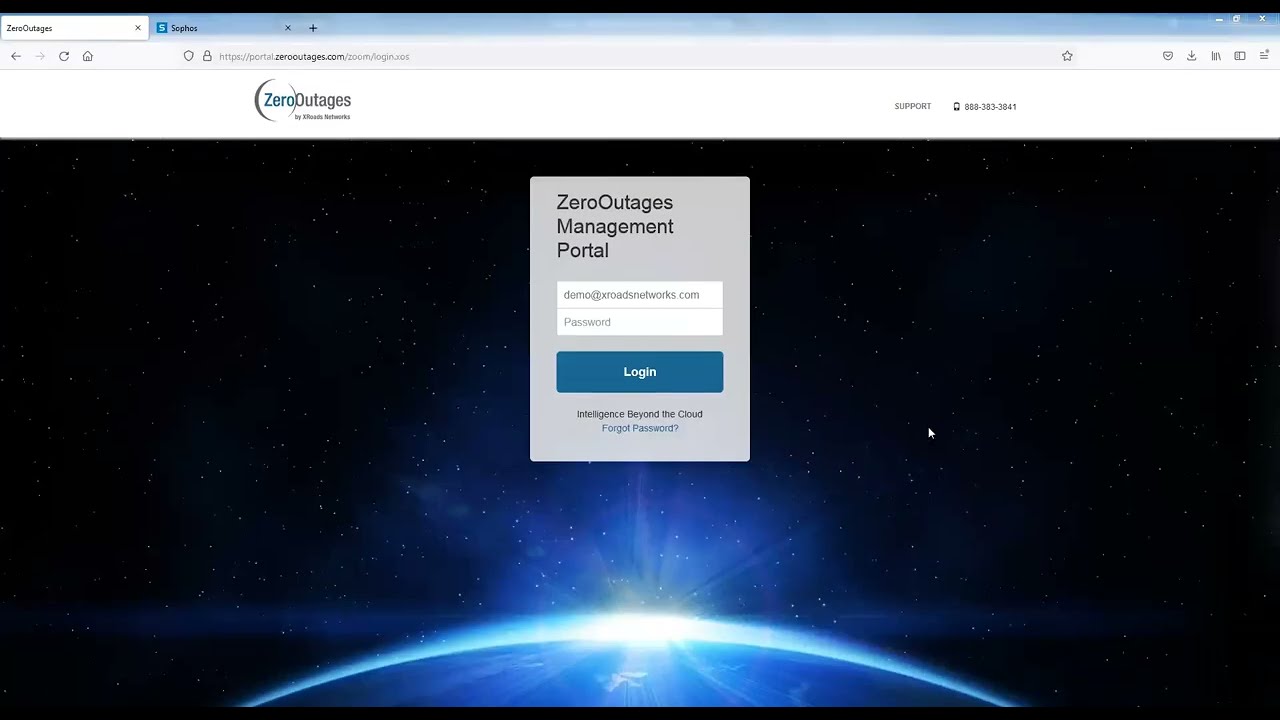Switch to the Sophos tab
Screen dimensions: 1280x720
(225, 28)
